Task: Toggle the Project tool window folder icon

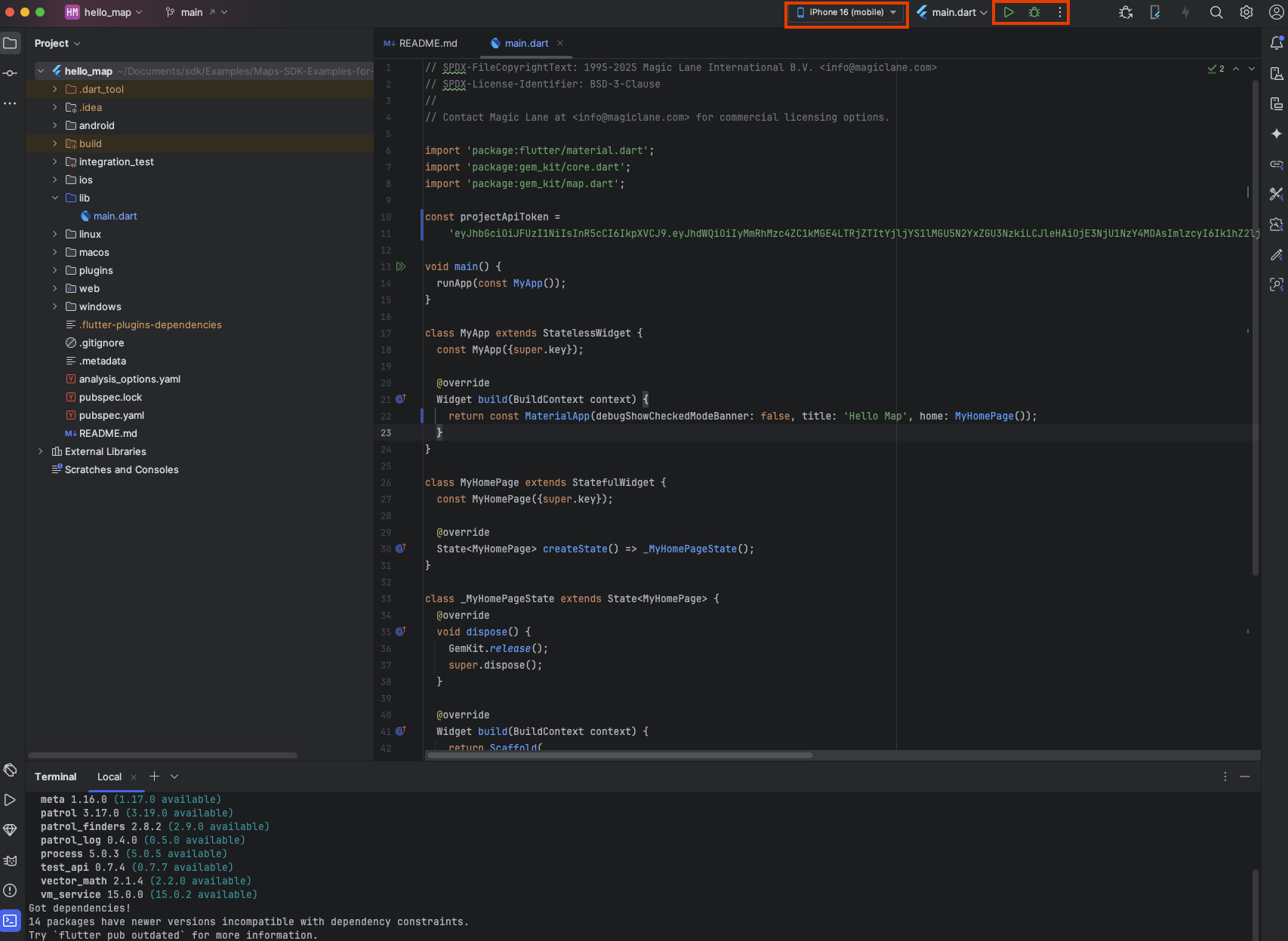Action: coord(10,43)
